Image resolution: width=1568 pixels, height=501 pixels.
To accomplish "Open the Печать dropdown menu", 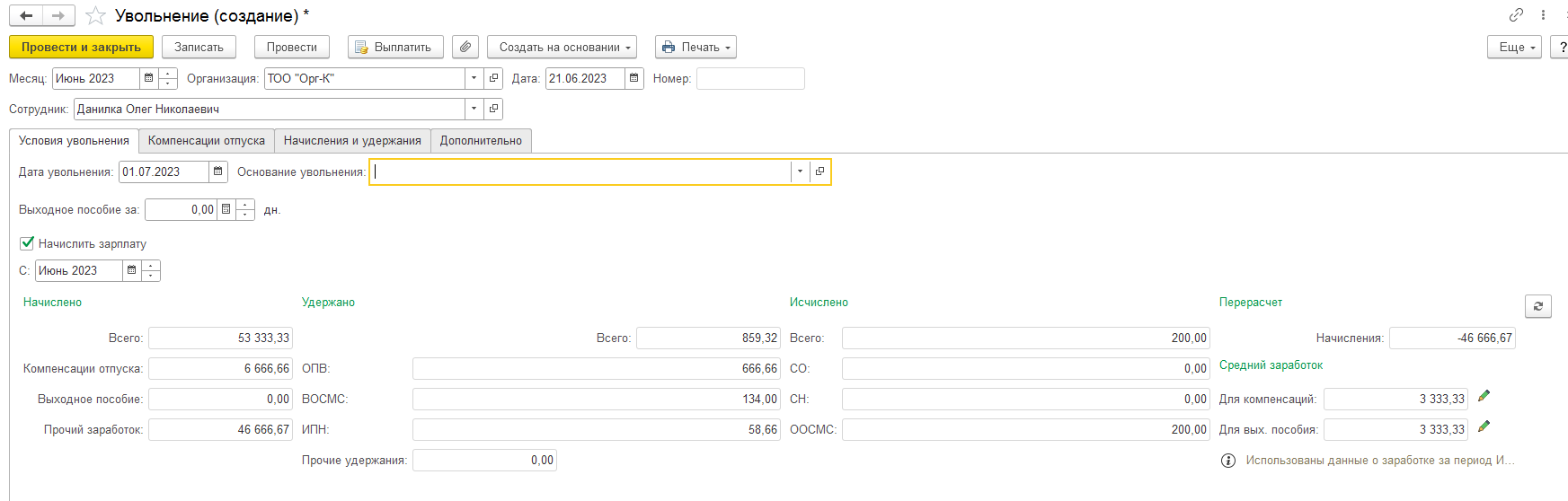I will [x=695, y=47].
